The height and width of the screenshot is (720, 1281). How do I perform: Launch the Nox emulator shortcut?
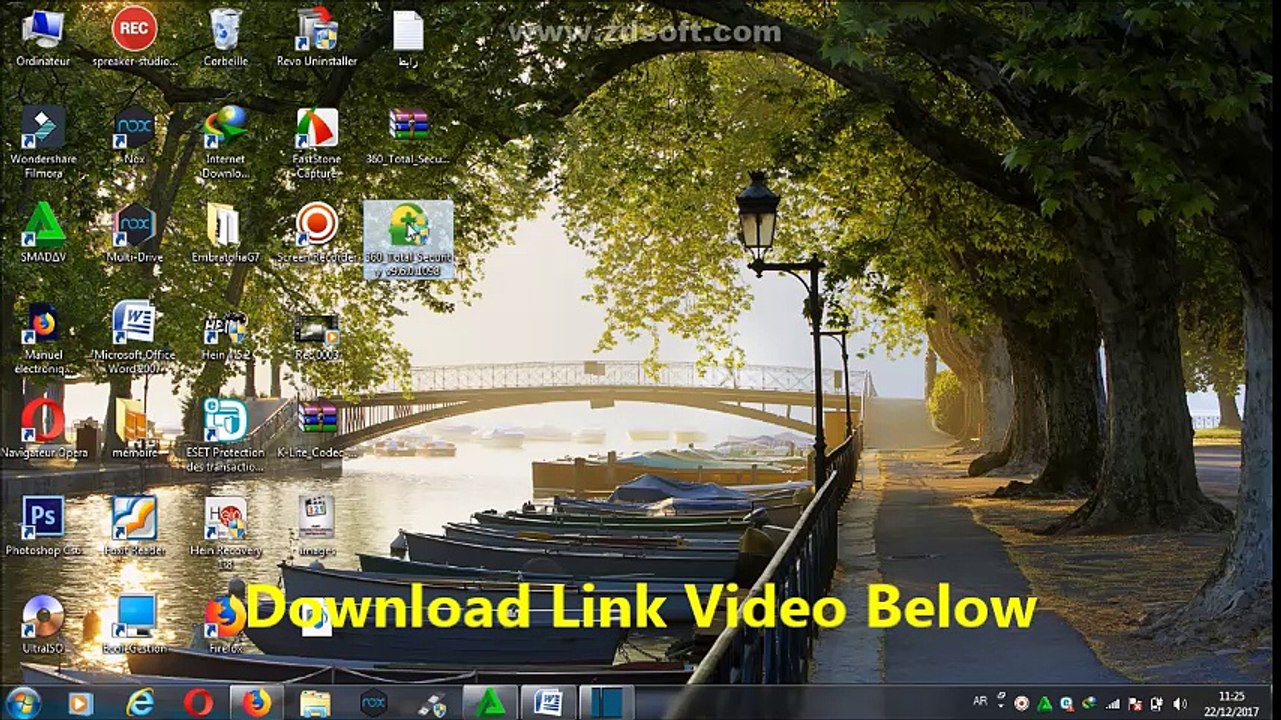(x=134, y=135)
